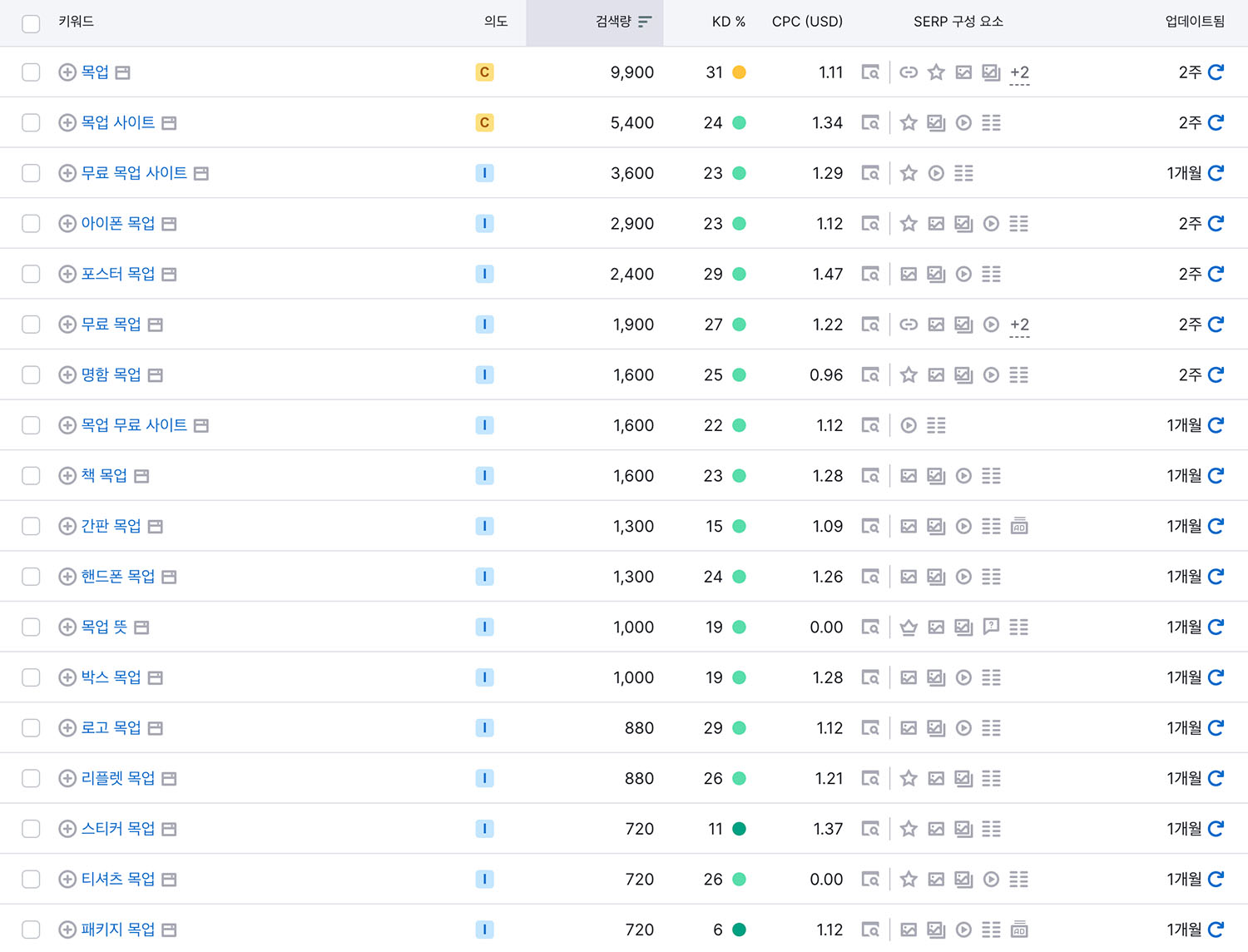Open 티셔츠 목업 keyword link
This screenshot has width=1248, height=952.
coord(118,879)
